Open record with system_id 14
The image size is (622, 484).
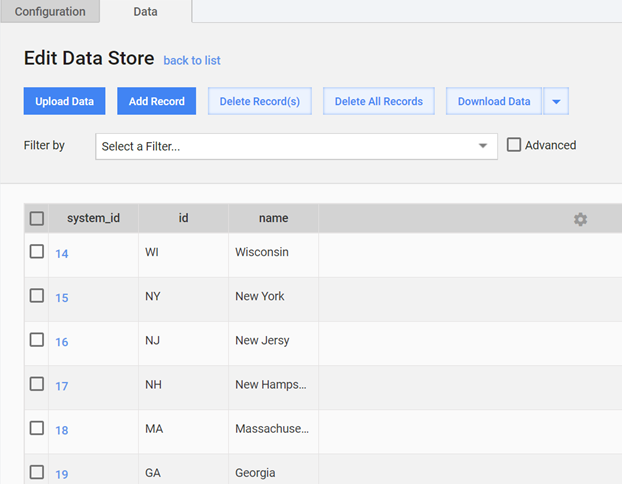coord(61,254)
